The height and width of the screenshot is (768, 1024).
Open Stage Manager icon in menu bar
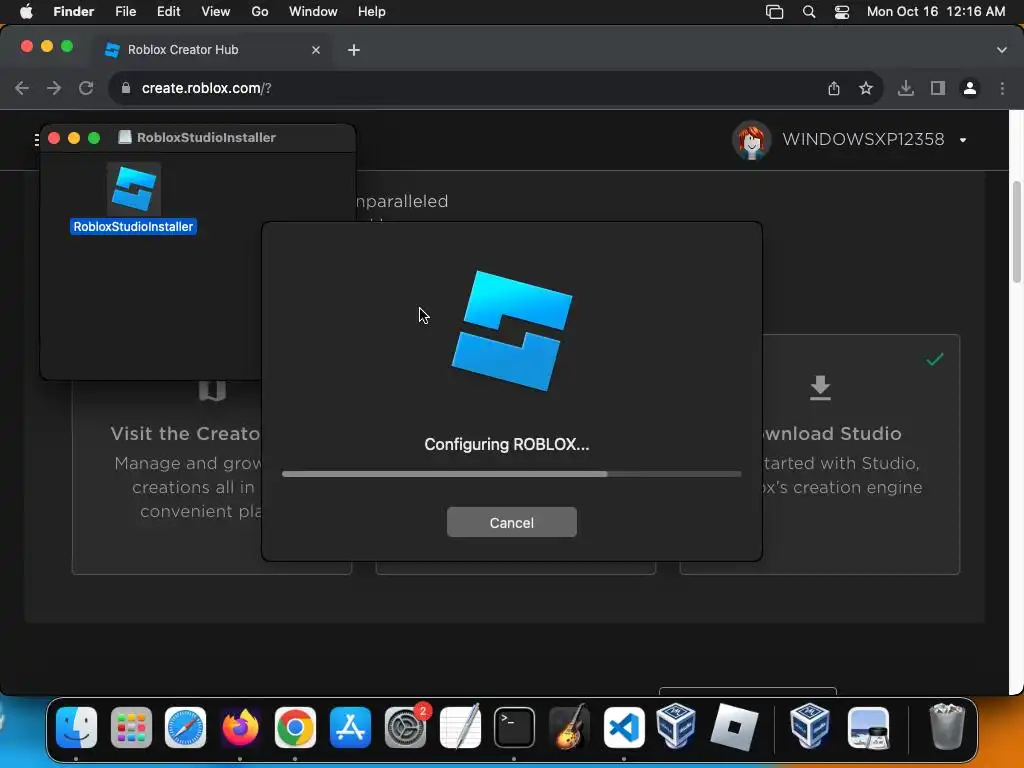coord(775,12)
